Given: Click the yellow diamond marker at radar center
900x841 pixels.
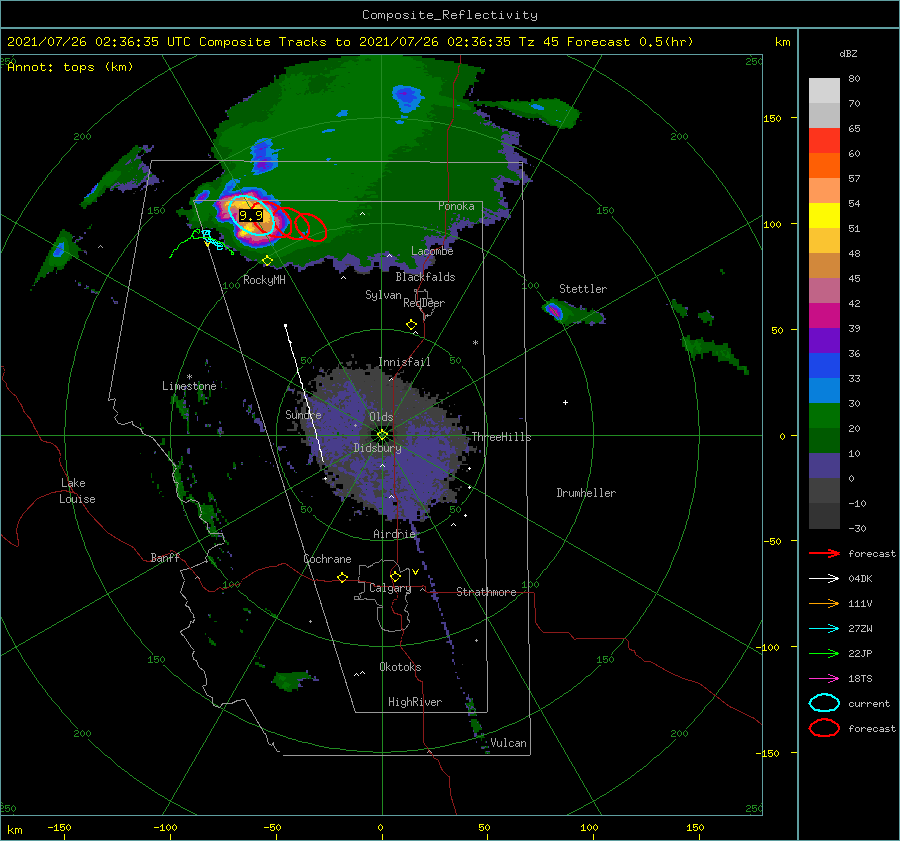Looking at the screenshot, I should [382, 435].
